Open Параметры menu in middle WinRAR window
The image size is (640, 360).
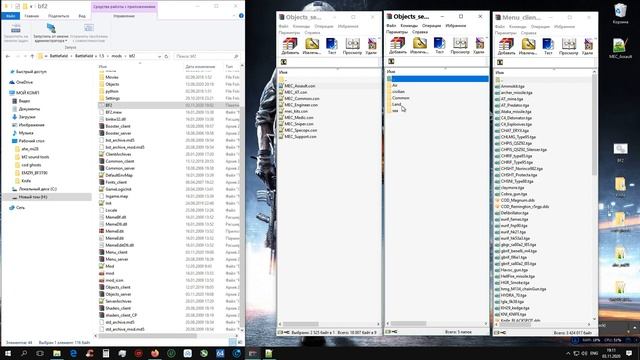point(397,32)
